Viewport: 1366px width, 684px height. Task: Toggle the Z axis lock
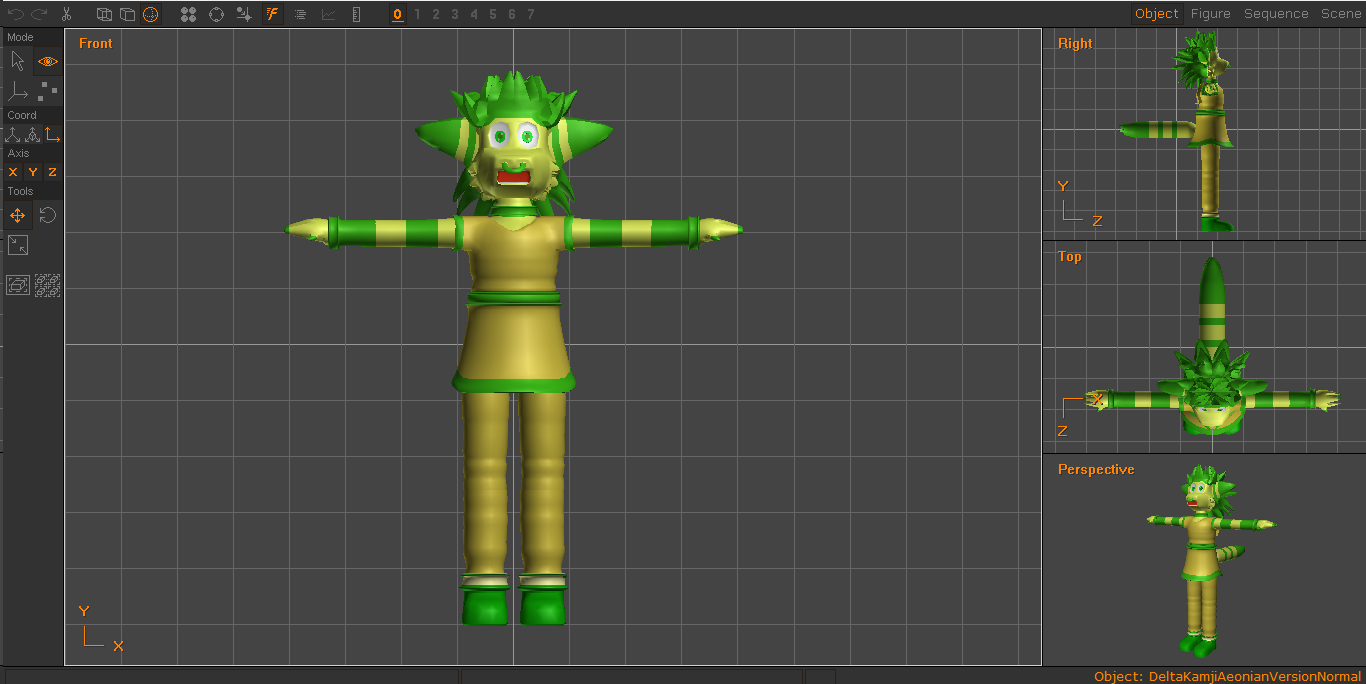[x=52, y=172]
